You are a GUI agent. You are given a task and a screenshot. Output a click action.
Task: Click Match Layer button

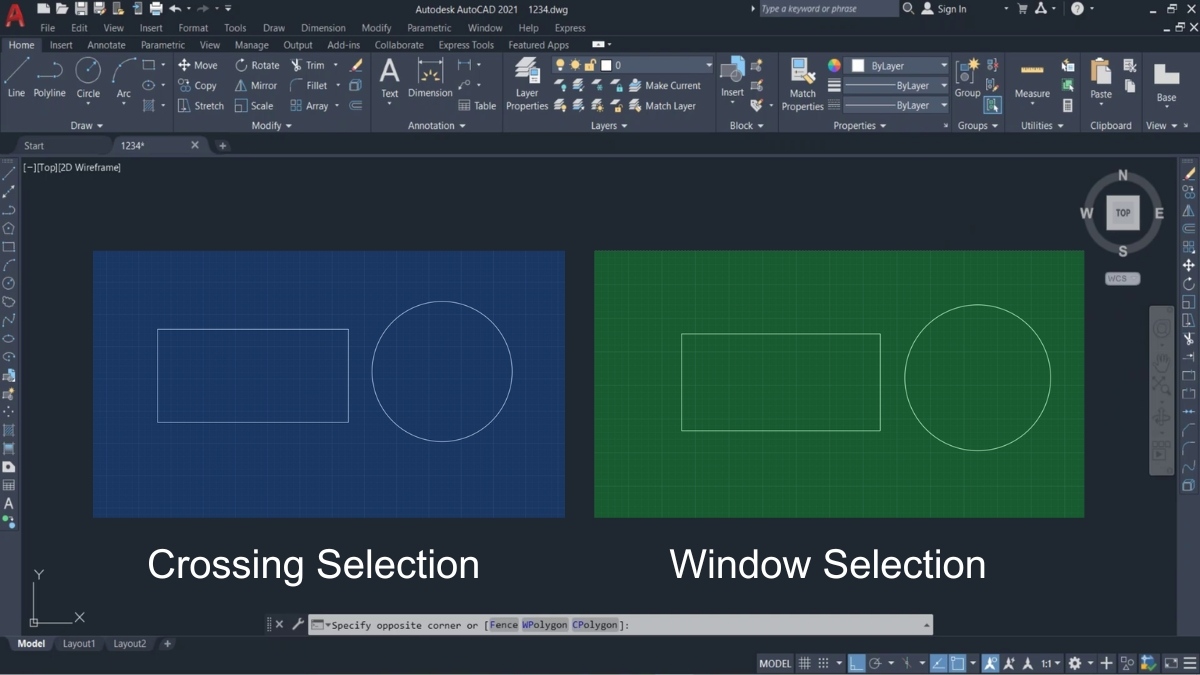click(661, 105)
